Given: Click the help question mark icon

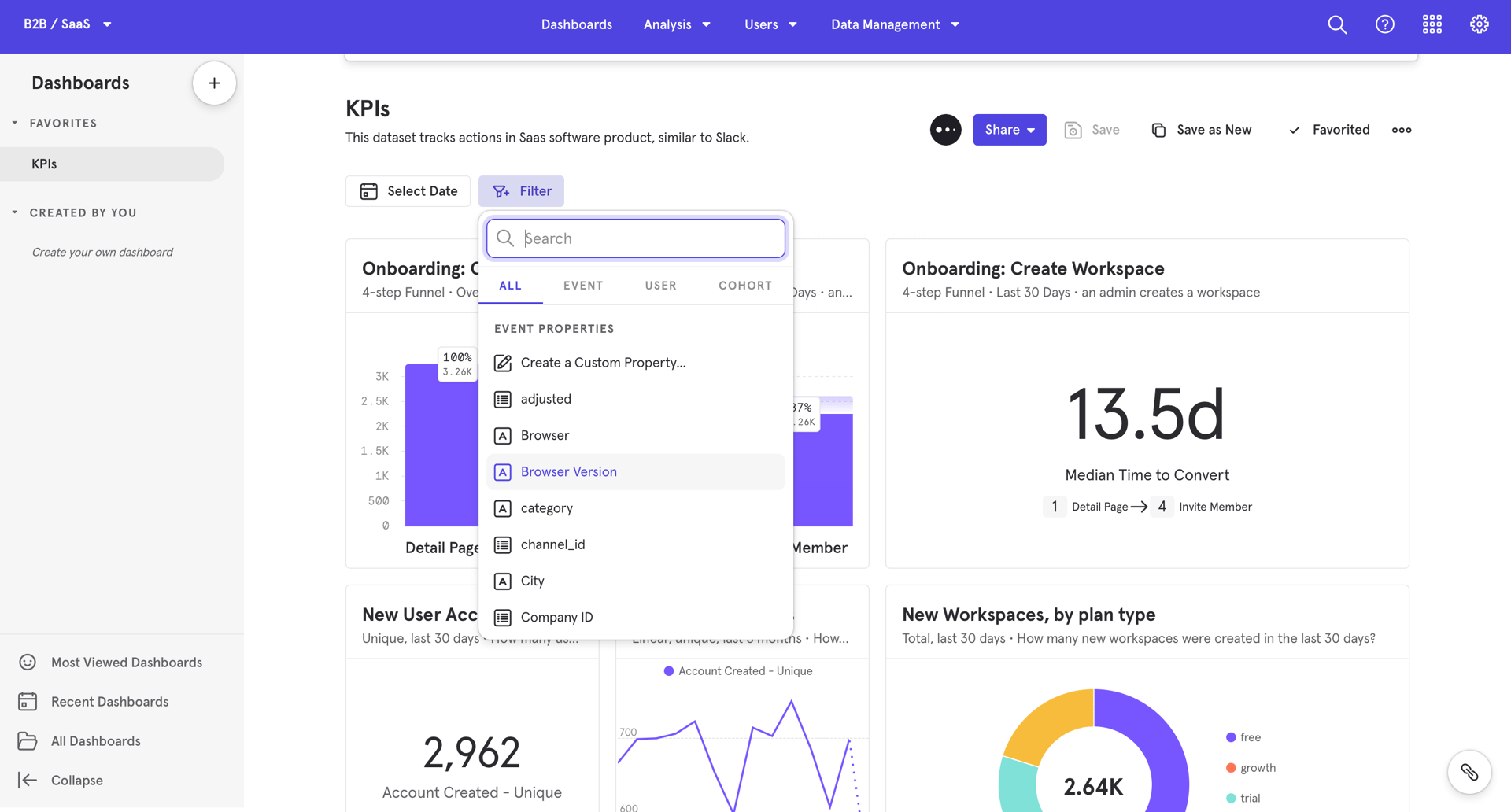Looking at the screenshot, I should coord(1384,24).
